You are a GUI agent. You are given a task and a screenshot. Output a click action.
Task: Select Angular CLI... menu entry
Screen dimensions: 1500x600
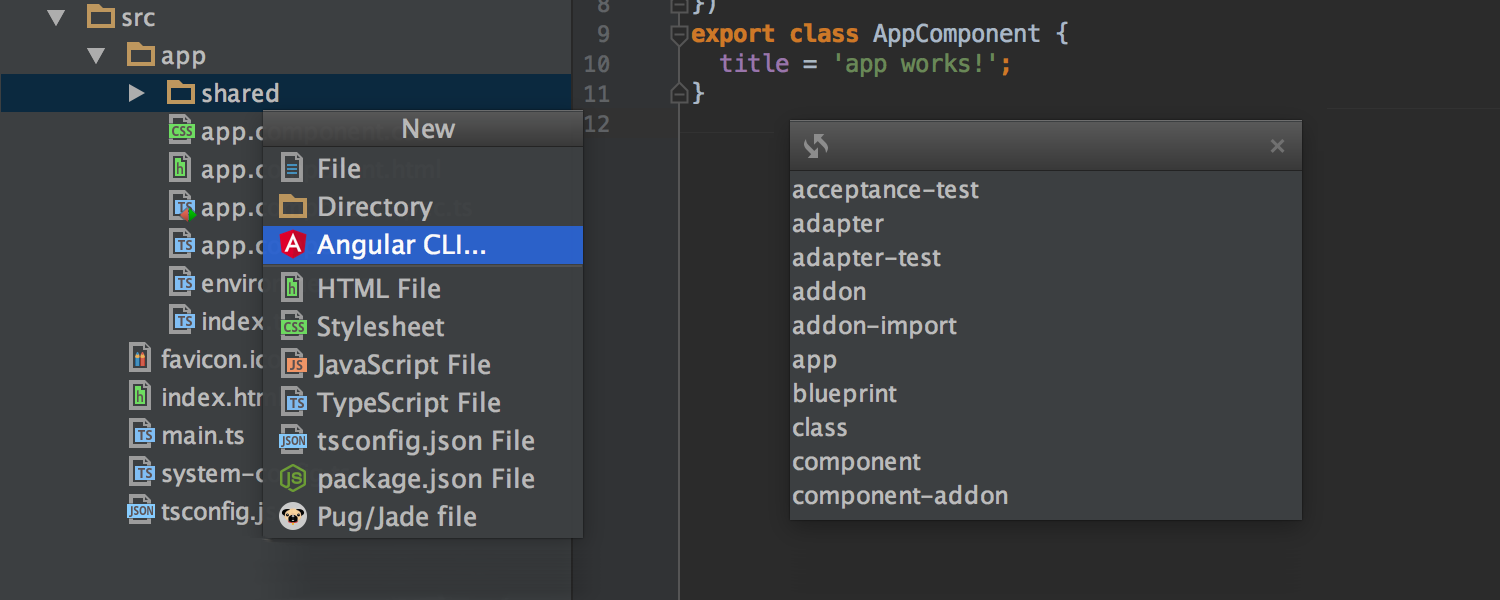[423, 245]
